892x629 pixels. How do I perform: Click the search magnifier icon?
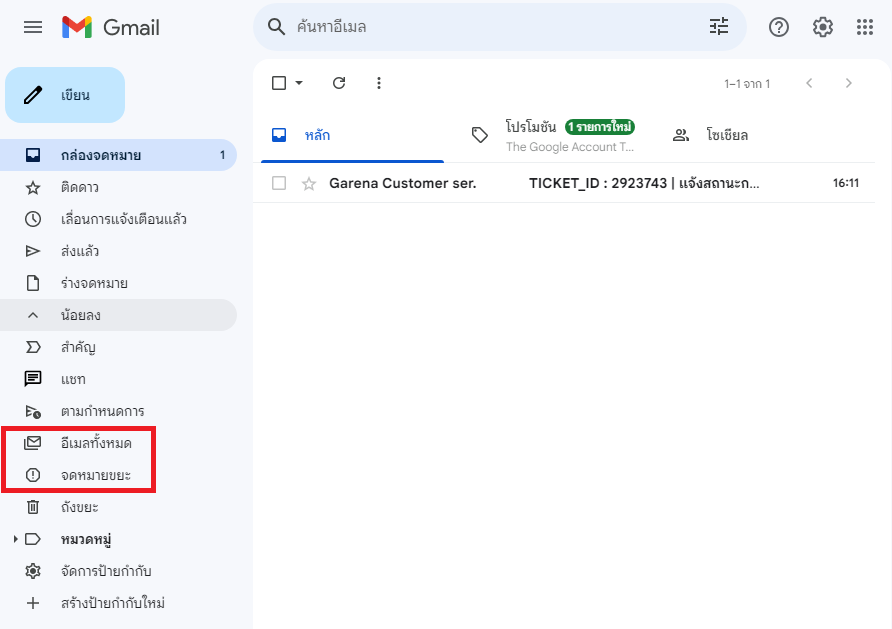tap(276, 27)
